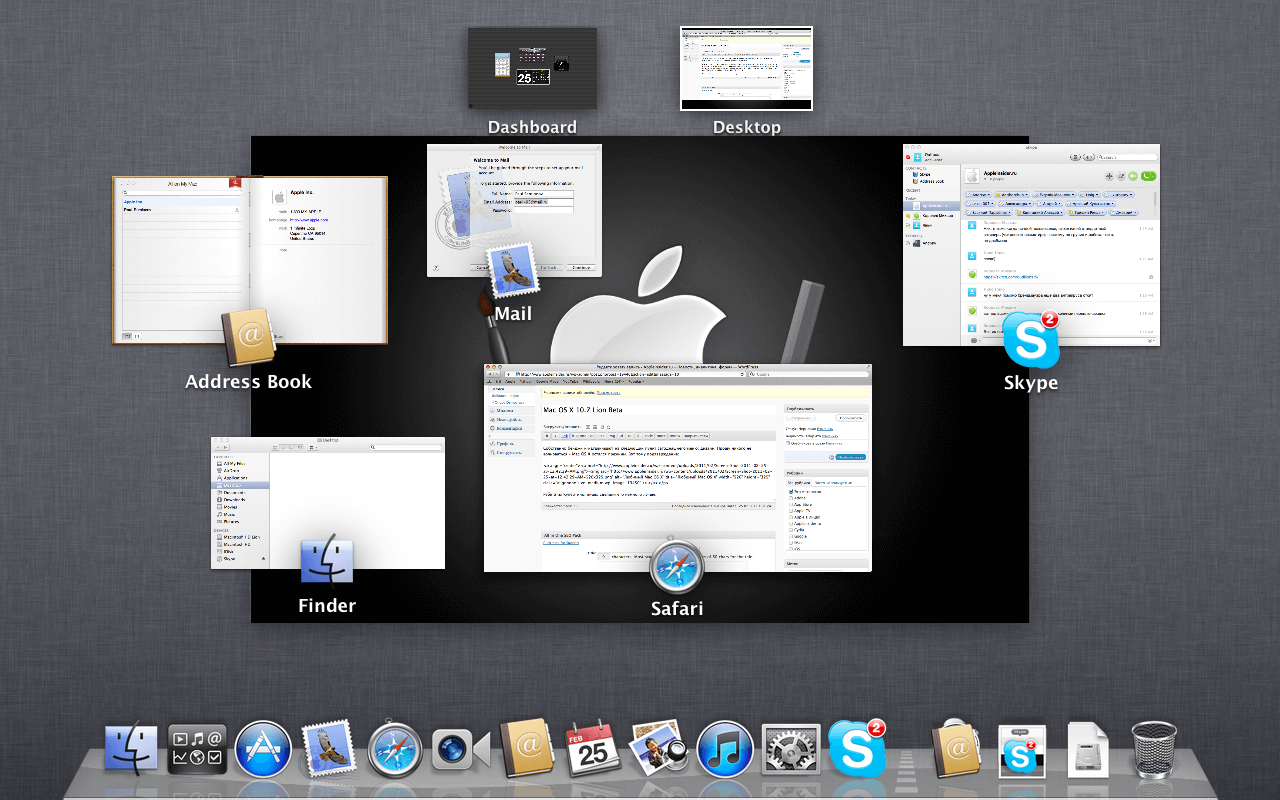Click Skype app icon with badge in Dock
Viewport: 1280px width, 800px height.
(857, 748)
